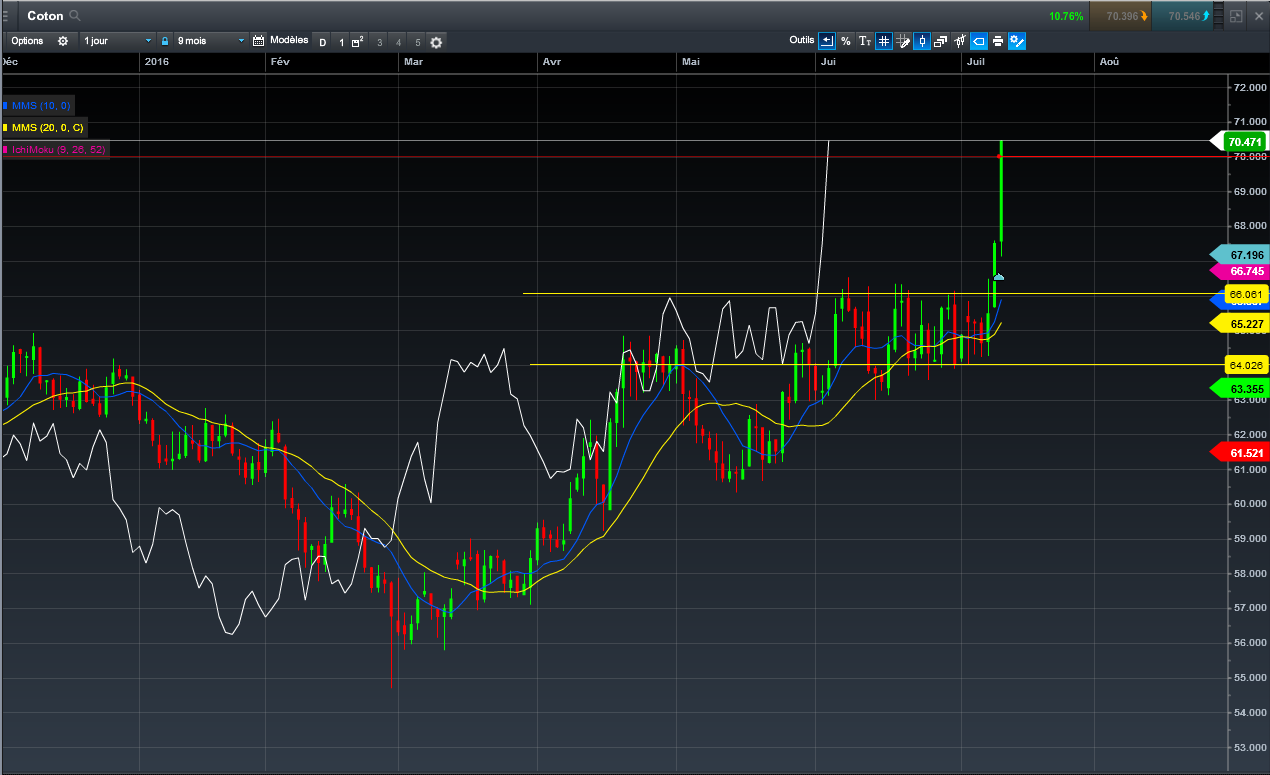Viewport: 1270px width, 775px height.
Task: Click the drawing pencil grid tool
Action: click(903, 41)
